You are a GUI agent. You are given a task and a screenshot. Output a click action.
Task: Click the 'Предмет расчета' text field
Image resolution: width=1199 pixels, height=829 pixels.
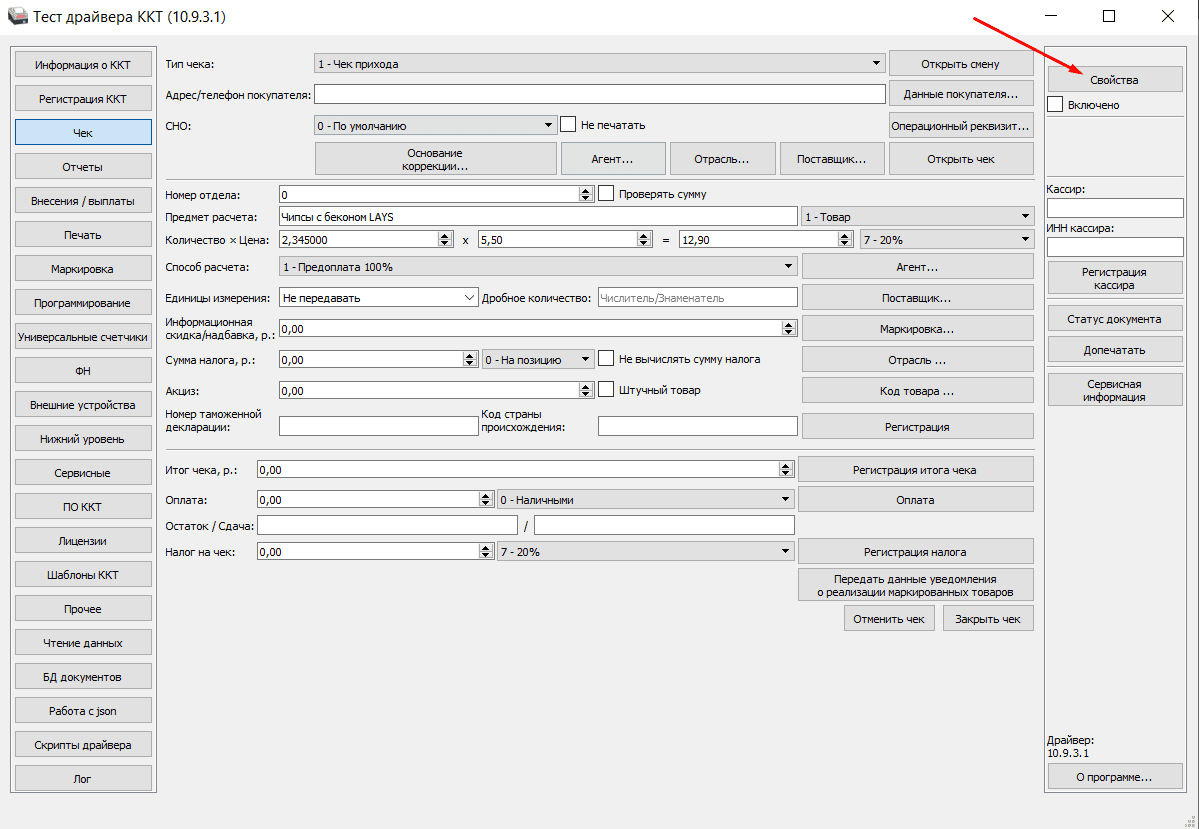[538, 216]
